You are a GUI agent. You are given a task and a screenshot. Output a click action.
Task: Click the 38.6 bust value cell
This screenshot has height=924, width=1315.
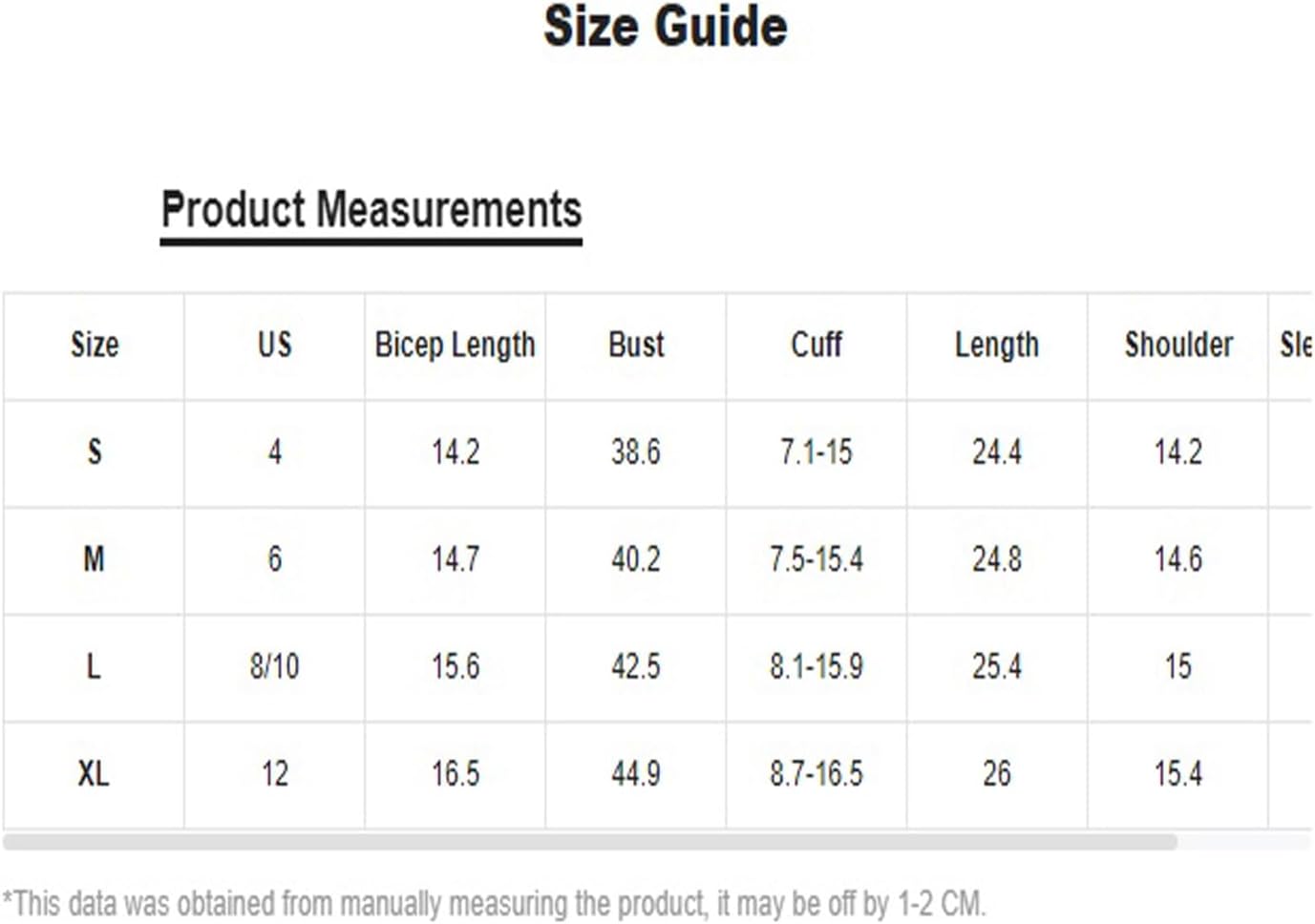636,451
